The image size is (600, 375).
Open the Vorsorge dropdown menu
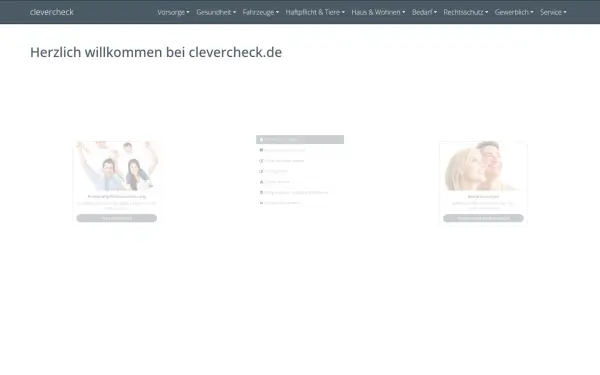pos(173,12)
